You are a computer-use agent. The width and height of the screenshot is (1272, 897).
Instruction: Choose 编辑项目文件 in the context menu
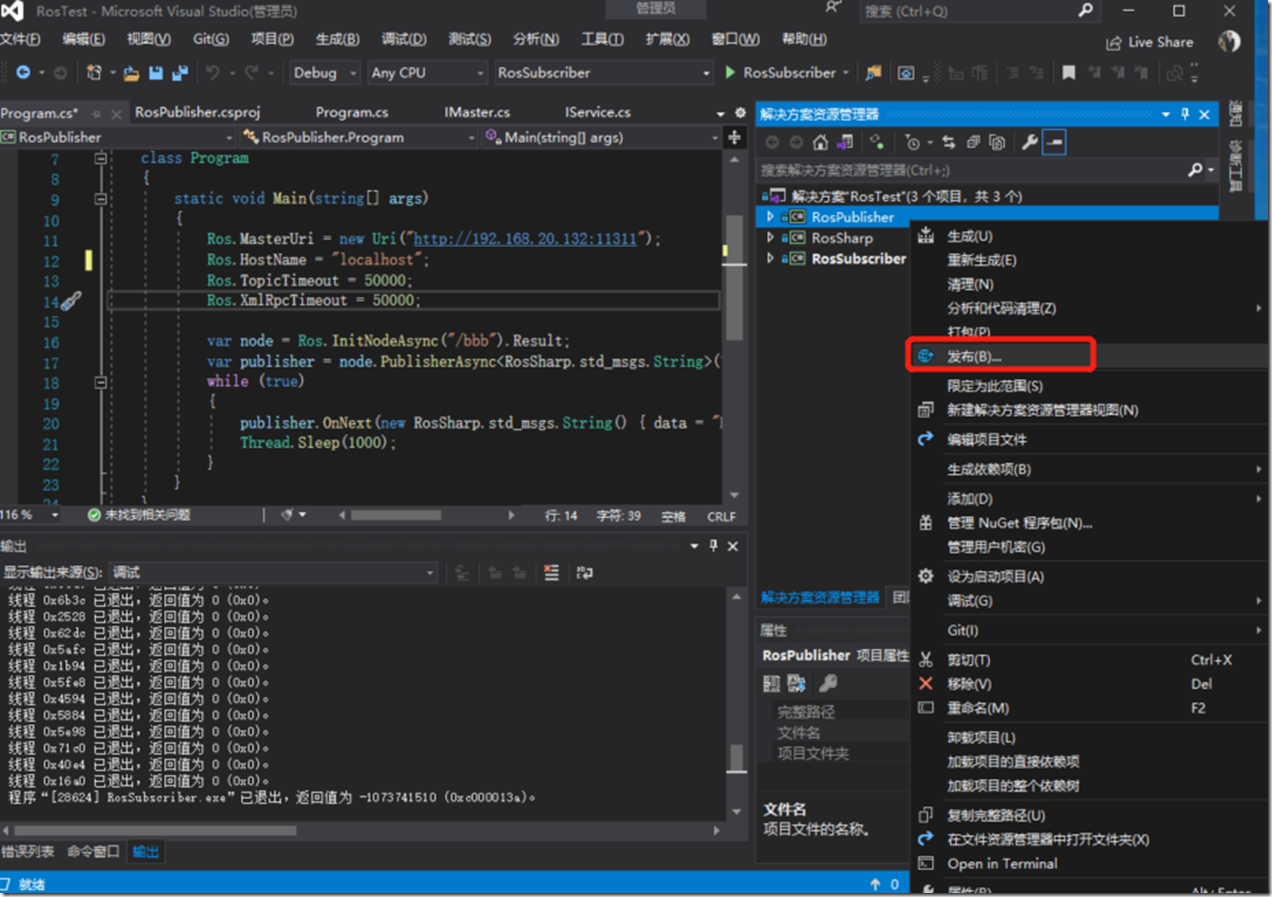pyautogui.click(x=1091, y=439)
